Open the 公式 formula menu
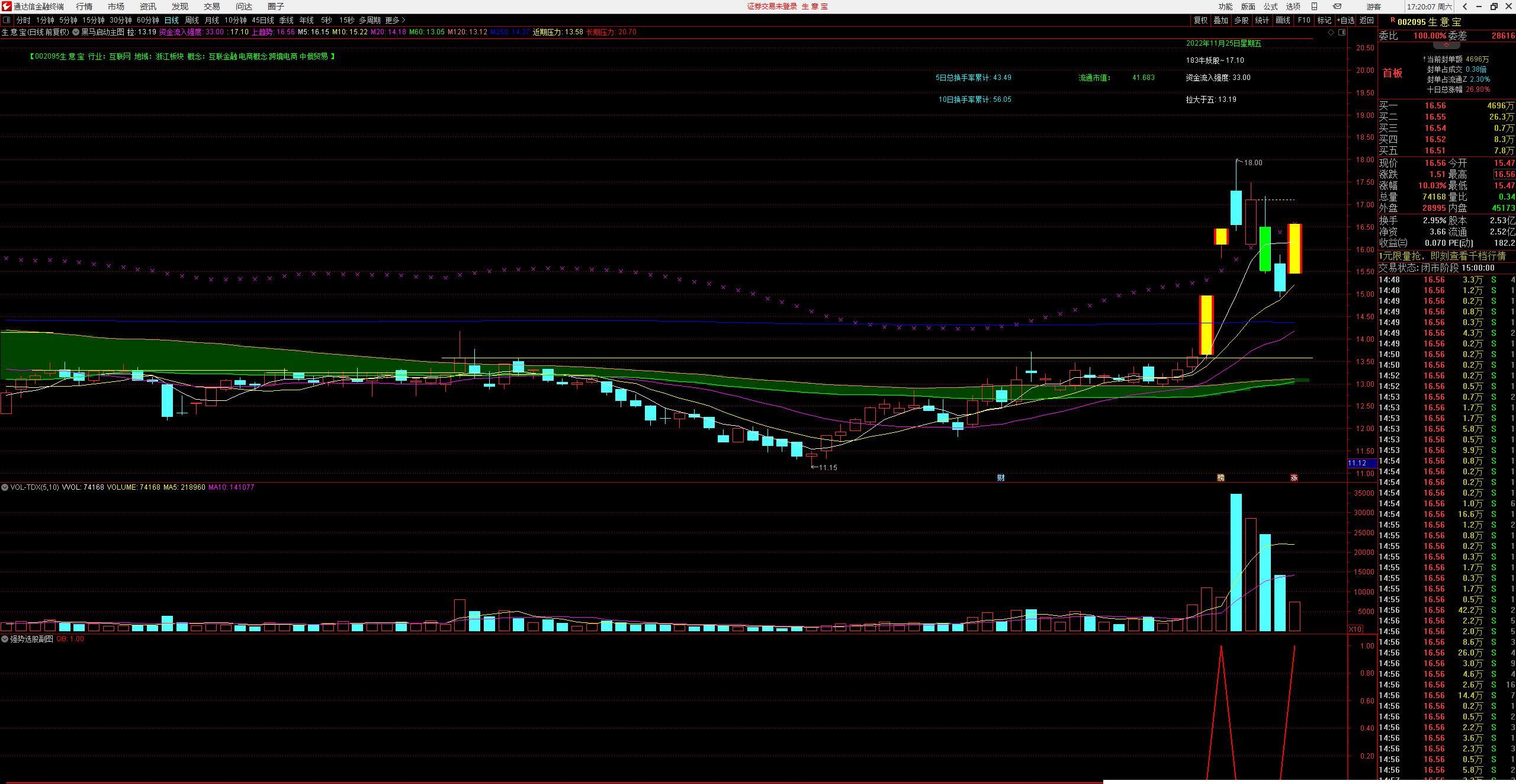 coord(1271,7)
